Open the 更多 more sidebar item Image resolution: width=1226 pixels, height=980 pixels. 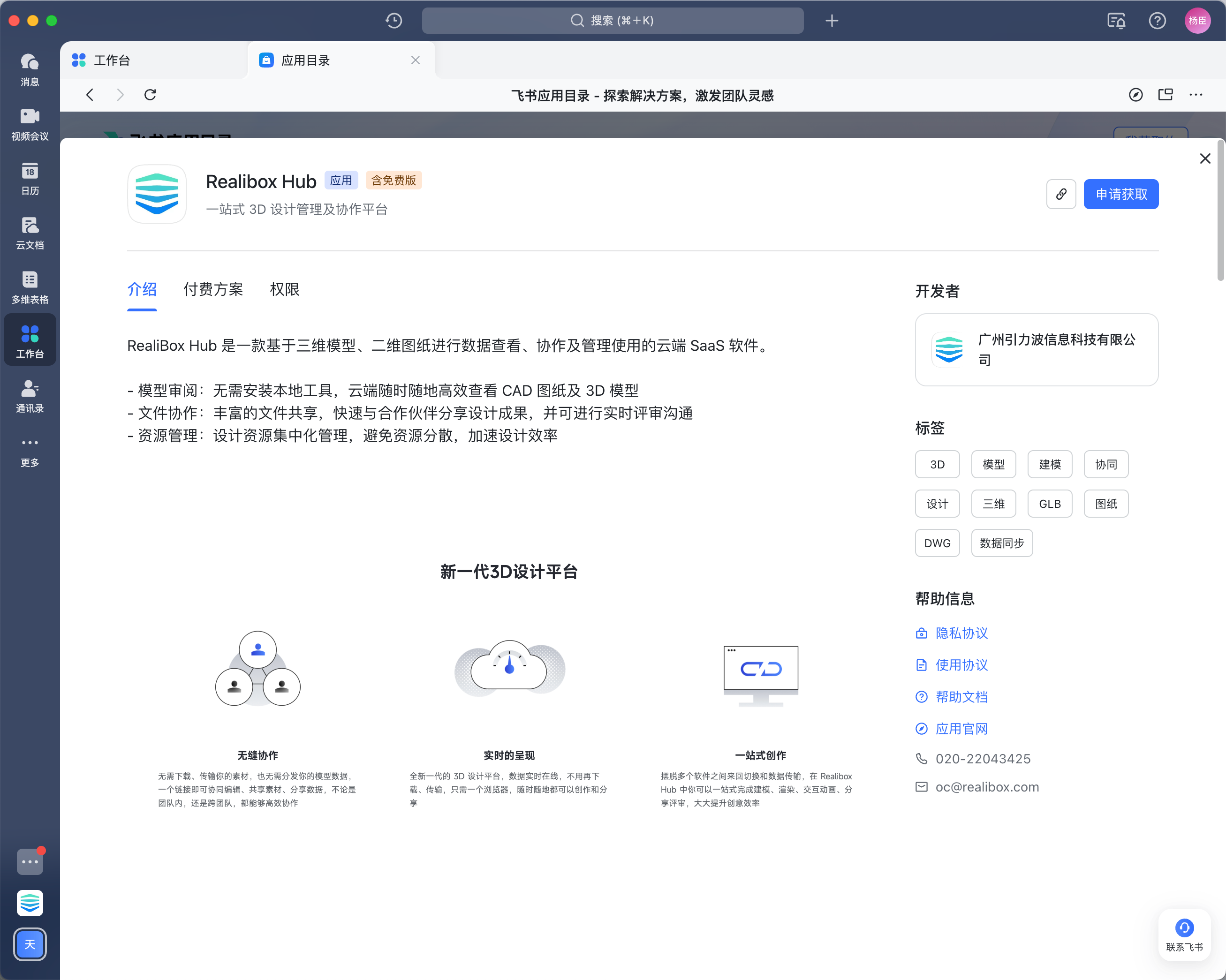(30, 452)
